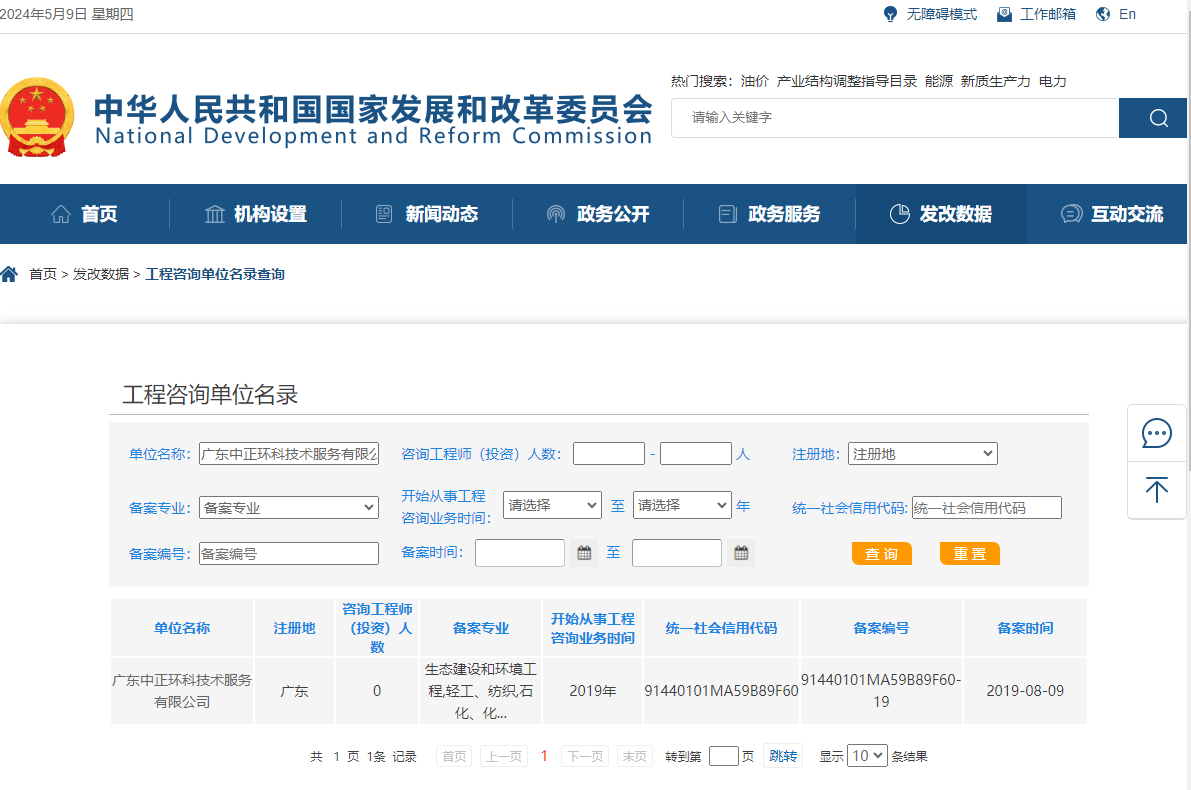Focus the 统一社会信用代码 input field
This screenshot has width=1191, height=790.
click(x=987, y=507)
